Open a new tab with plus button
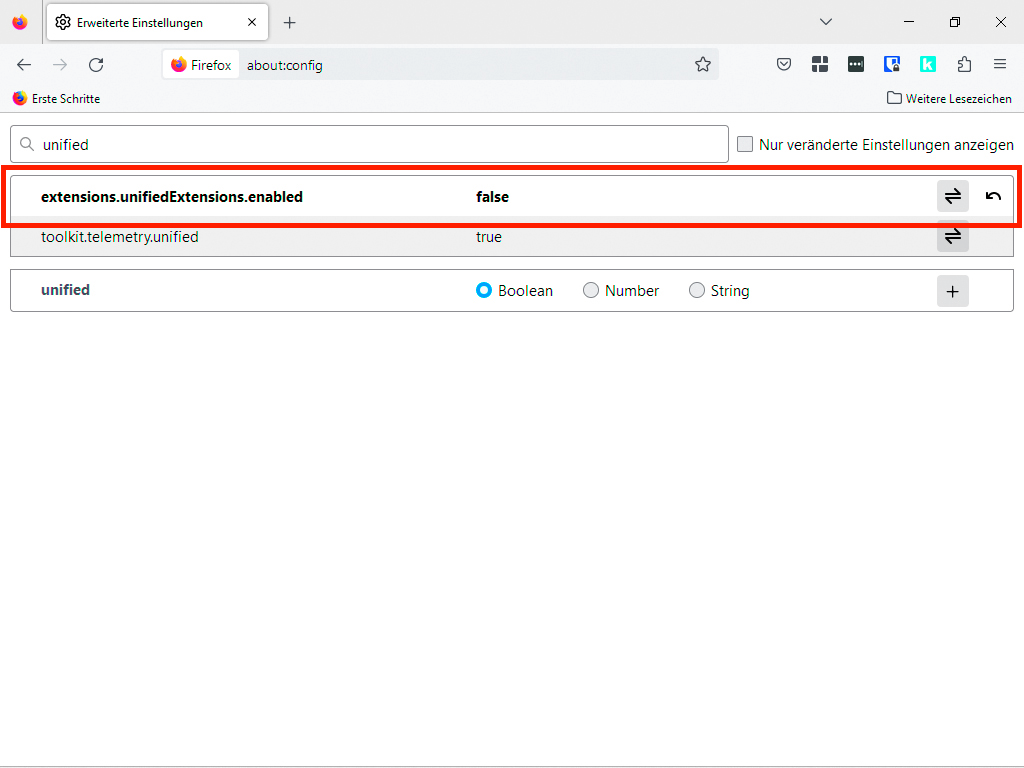Viewport: 1024px width, 768px height. pos(290,22)
